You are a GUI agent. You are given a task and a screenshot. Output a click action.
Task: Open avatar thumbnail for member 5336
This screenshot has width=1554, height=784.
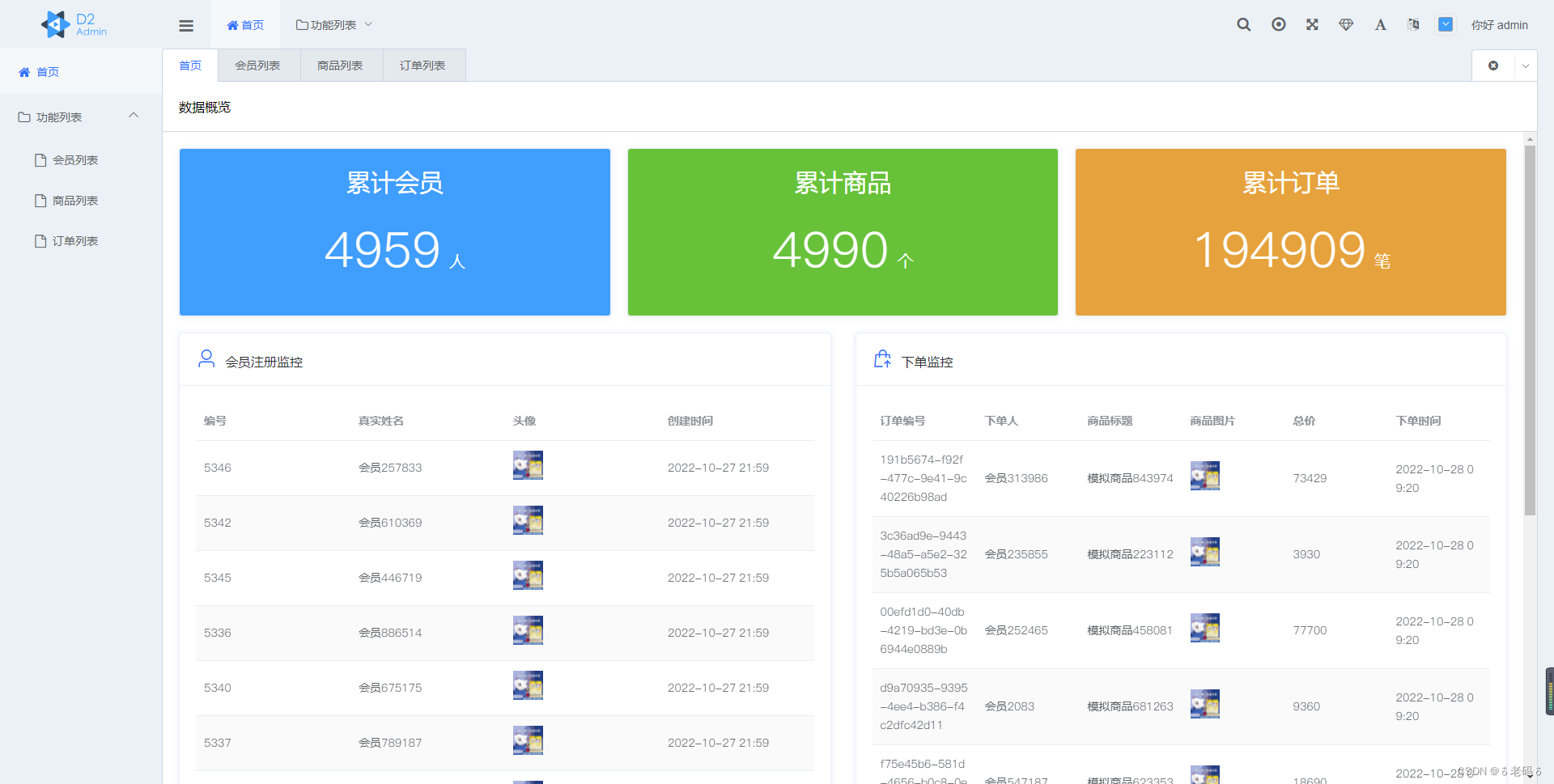pos(528,630)
